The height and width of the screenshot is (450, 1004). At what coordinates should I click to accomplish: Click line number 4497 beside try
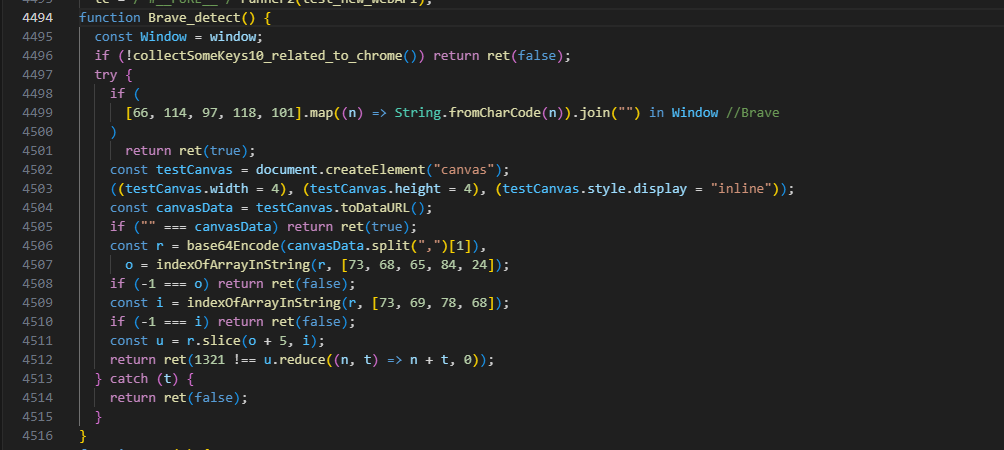(x=37, y=75)
